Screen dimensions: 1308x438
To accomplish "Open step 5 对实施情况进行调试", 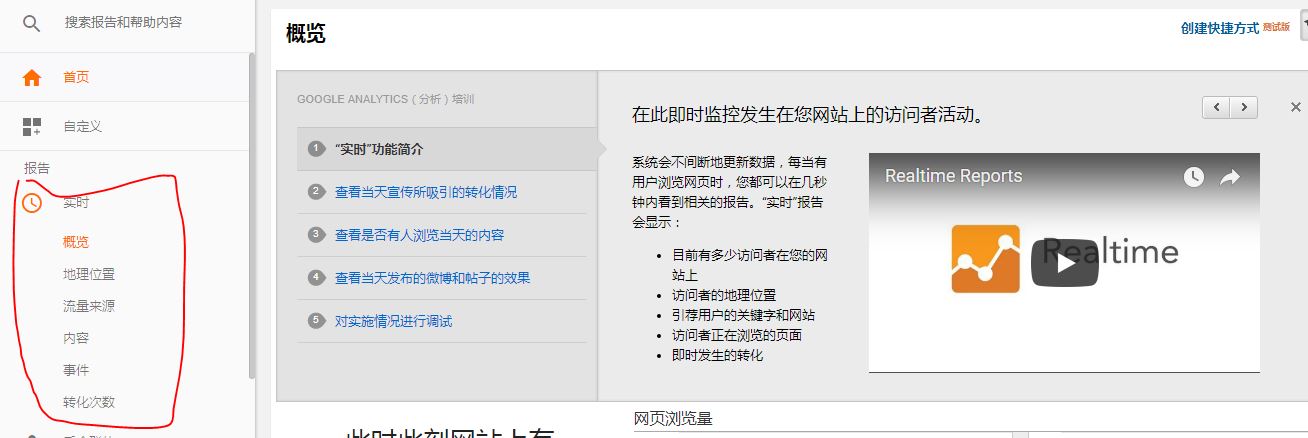I will [393, 321].
